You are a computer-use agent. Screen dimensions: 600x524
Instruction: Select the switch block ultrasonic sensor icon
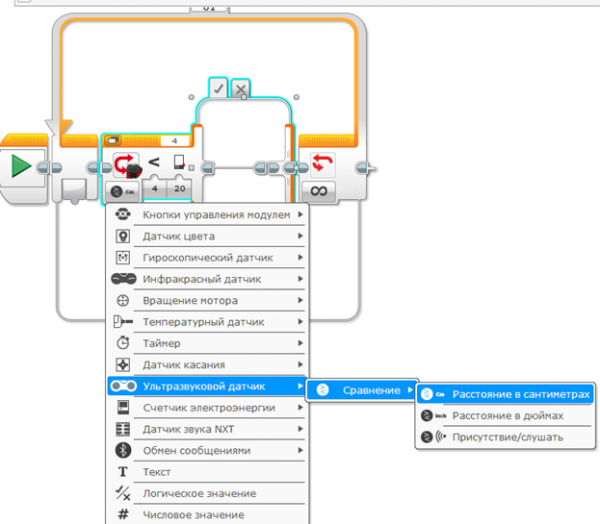coord(127,165)
